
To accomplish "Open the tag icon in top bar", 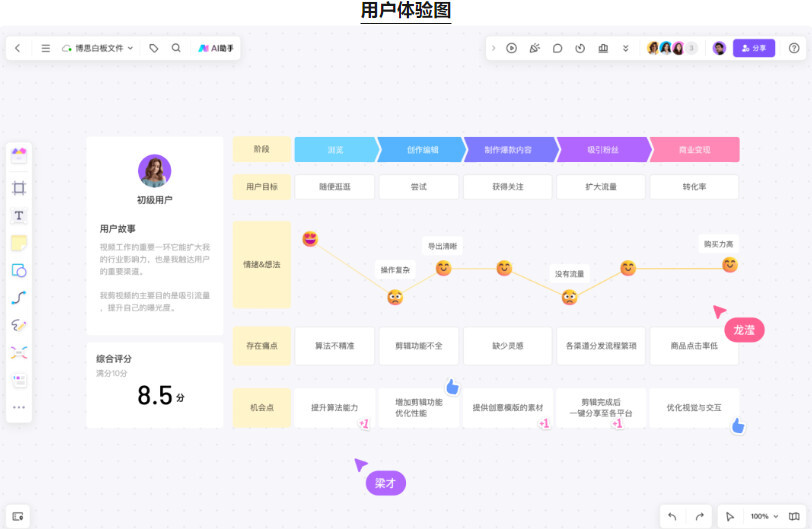I will [x=154, y=48].
